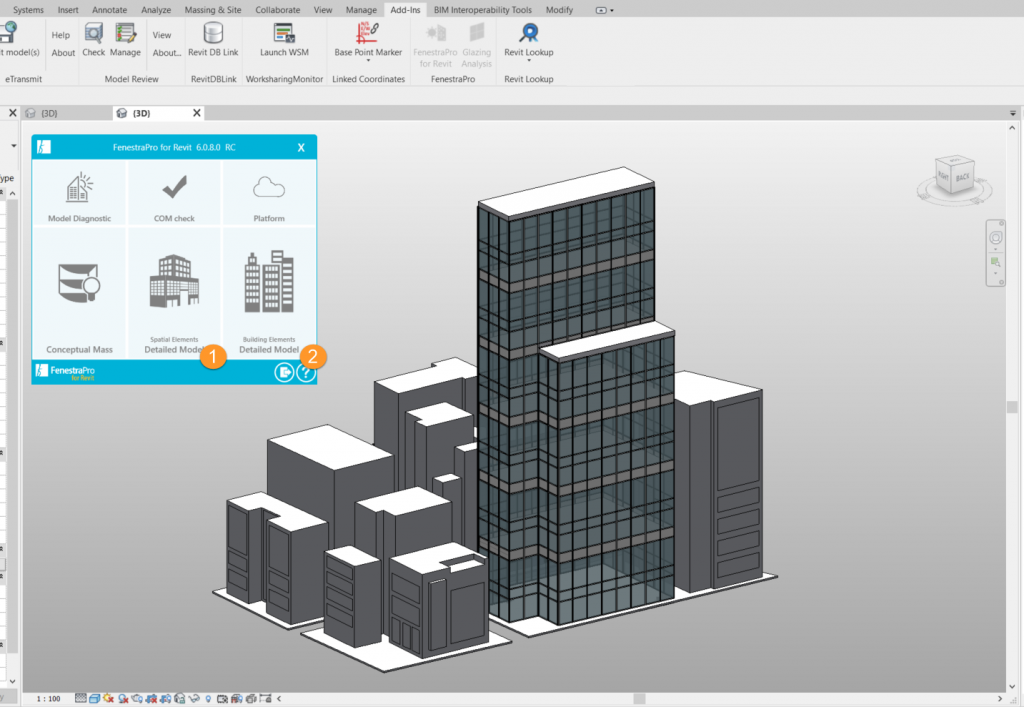
Task: Open the Model Diagnostic tool in FenestraPro
Action: (79, 195)
